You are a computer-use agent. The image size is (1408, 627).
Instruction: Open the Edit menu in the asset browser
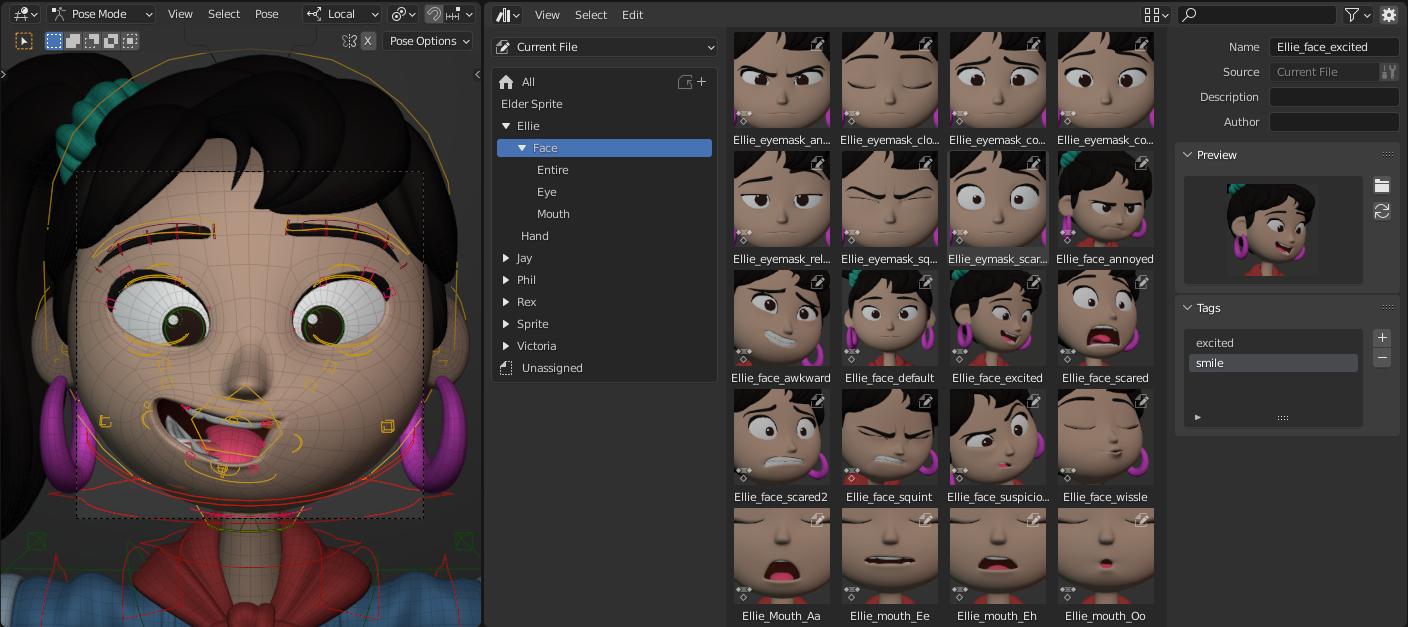pyautogui.click(x=632, y=14)
